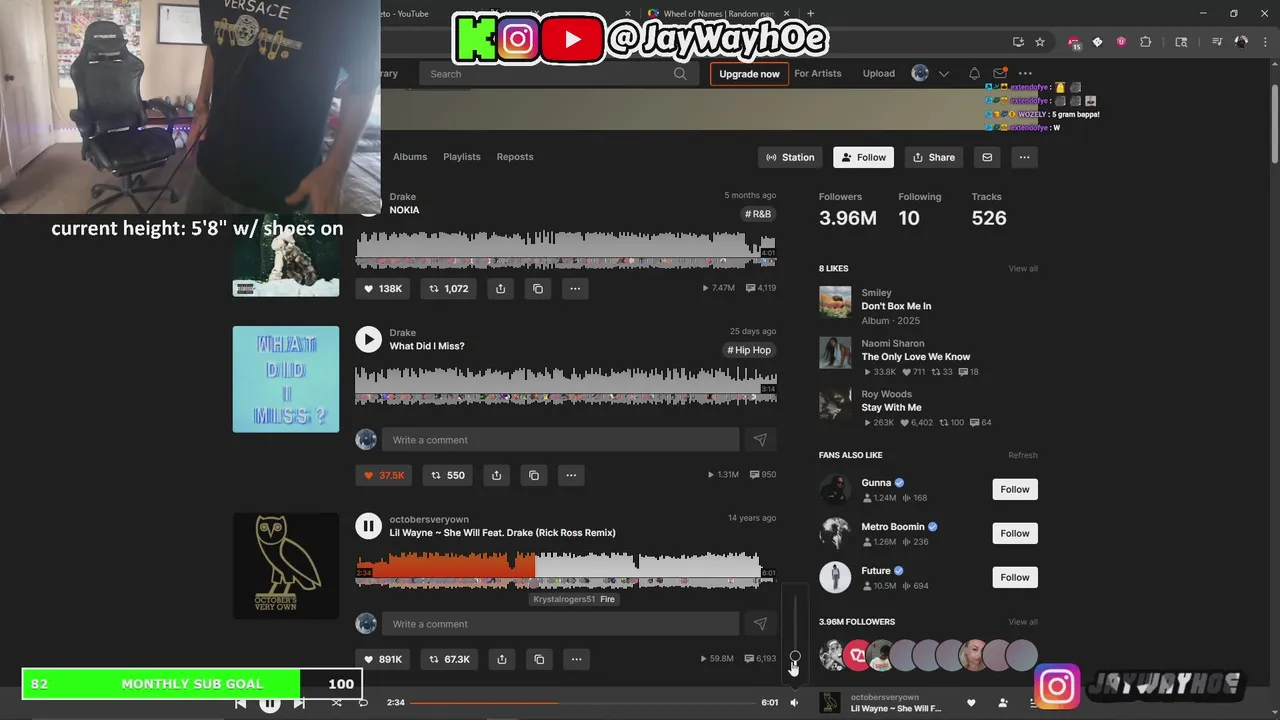Like NOKIA with the 138K heart
Viewport: 1280px width, 720px height.
pyautogui.click(x=383, y=288)
